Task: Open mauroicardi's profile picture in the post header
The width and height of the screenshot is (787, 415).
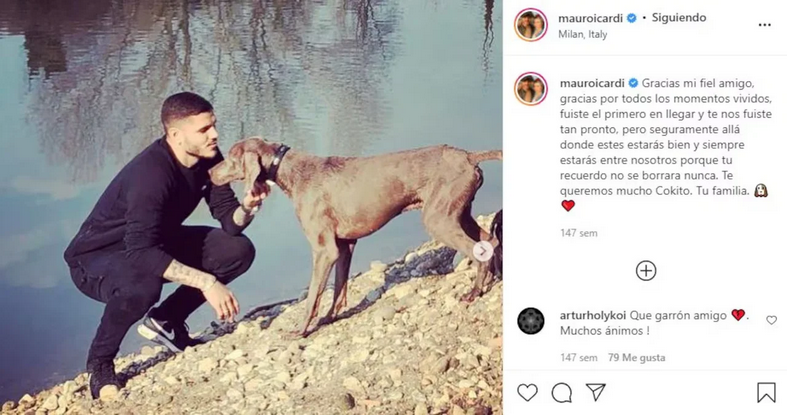Action: click(530, 24)
